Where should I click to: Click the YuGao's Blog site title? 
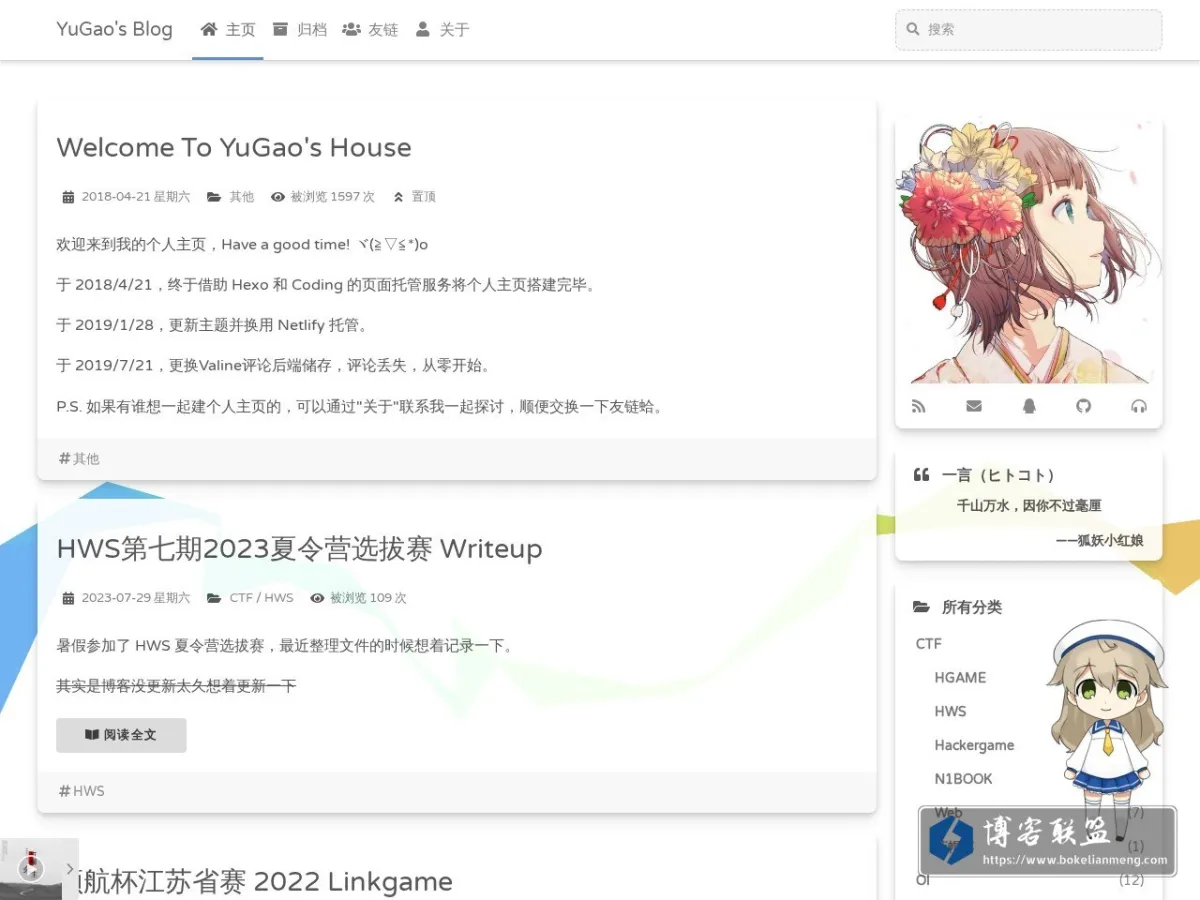point(115,29)
